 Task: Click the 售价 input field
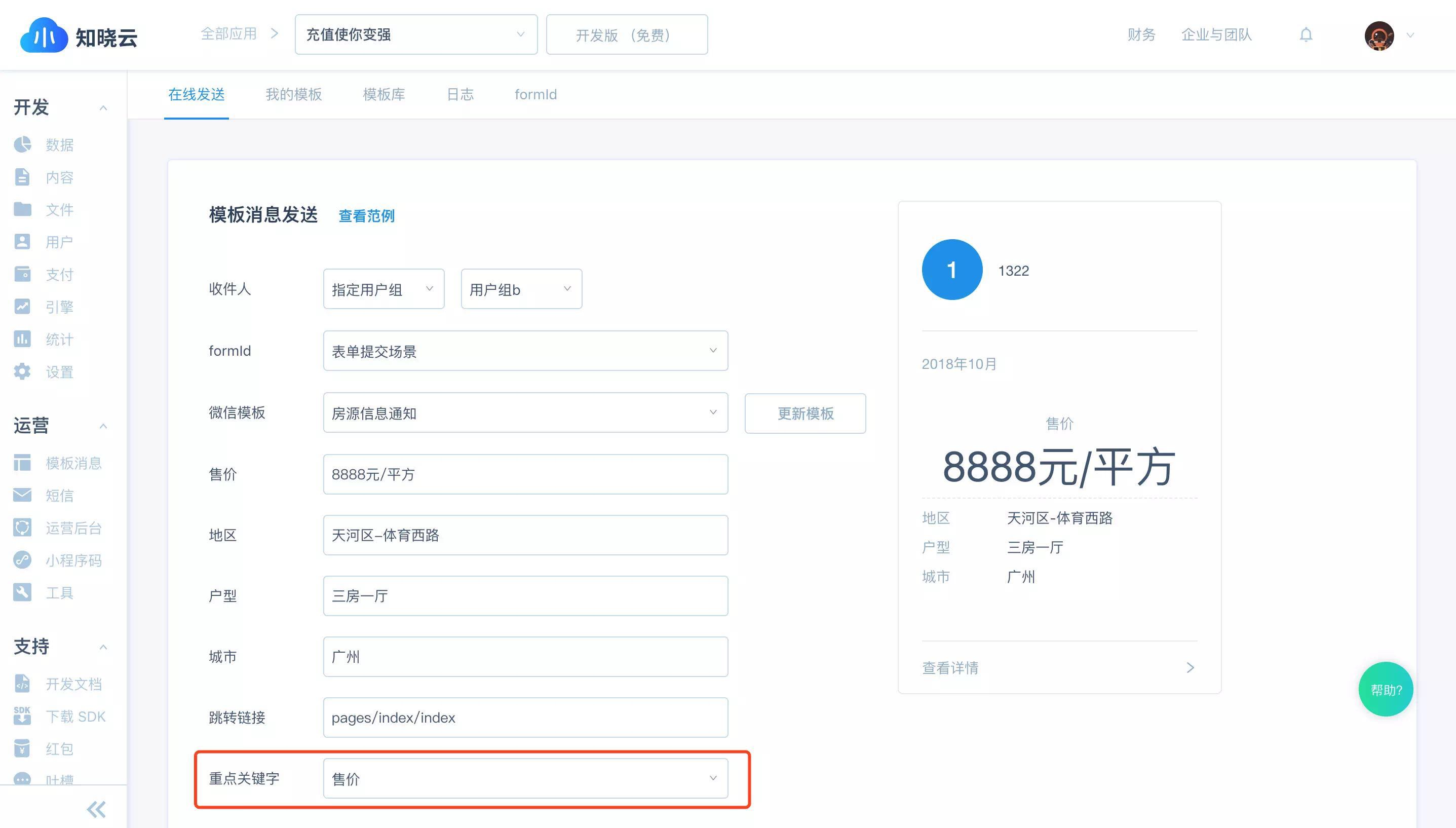[x=525, y=474]
